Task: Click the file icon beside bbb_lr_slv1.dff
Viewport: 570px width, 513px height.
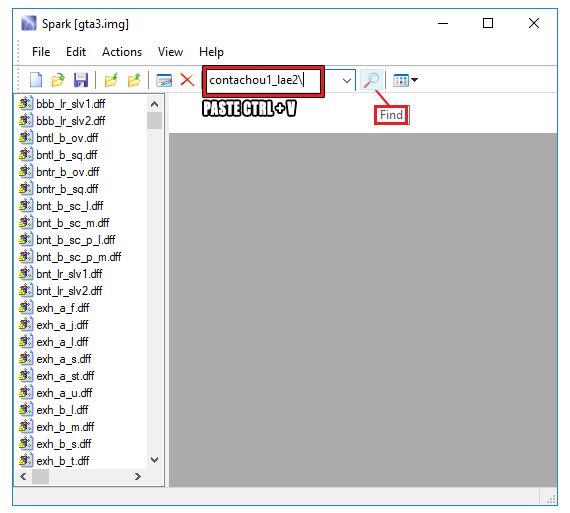Action: coord(26,104)
